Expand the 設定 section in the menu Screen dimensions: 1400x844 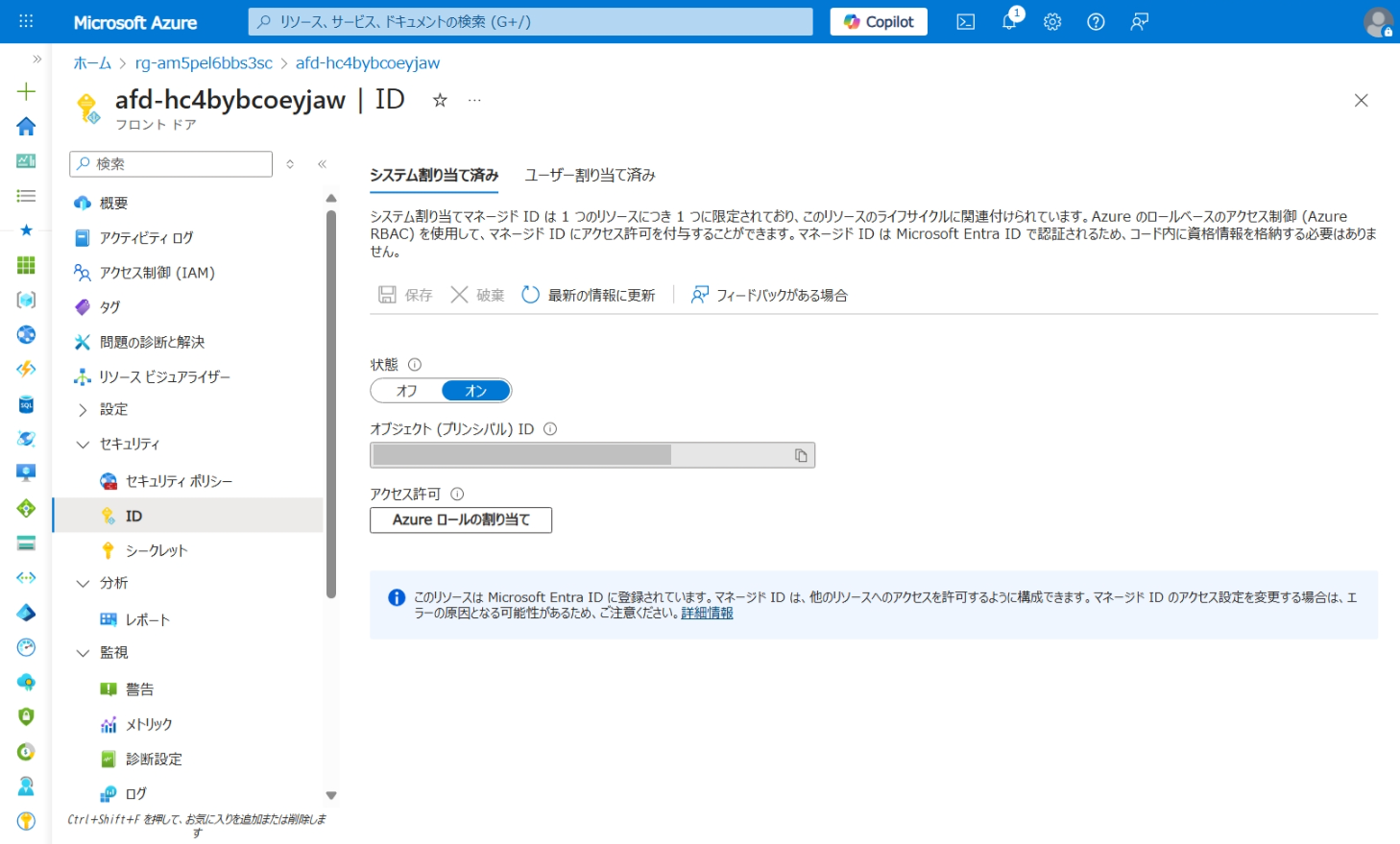click(112, 409)
